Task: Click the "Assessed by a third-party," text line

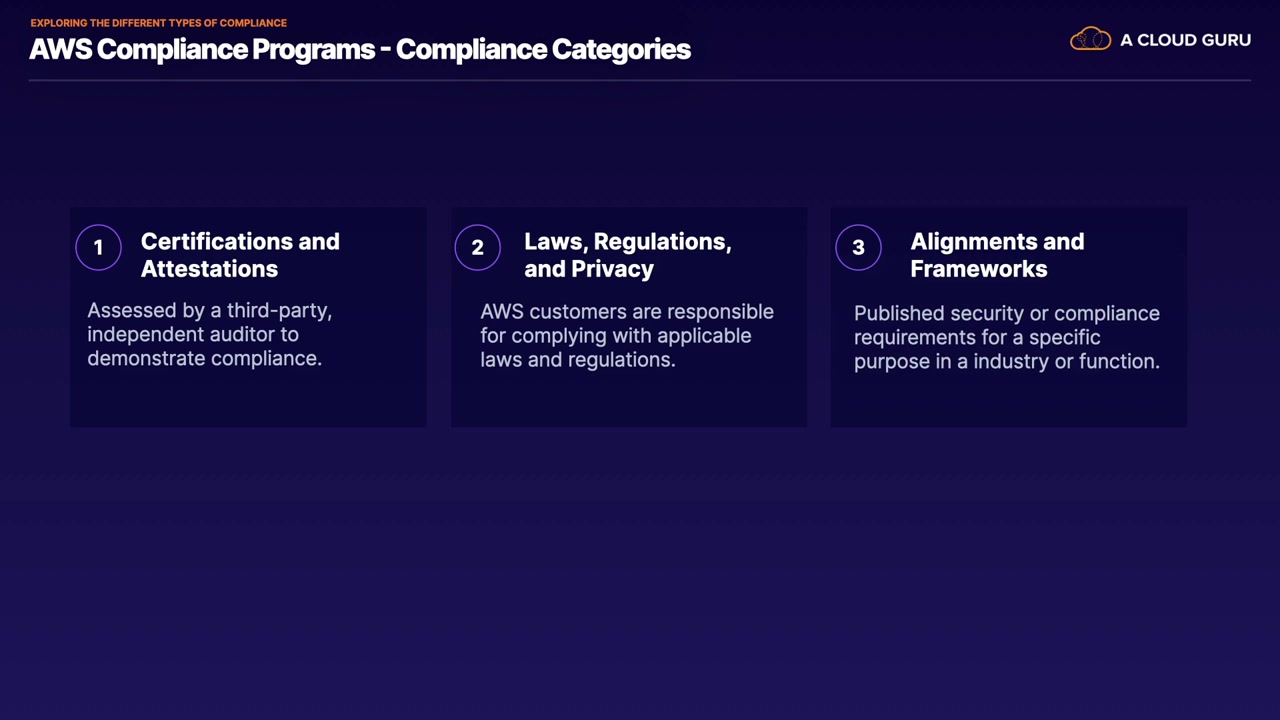Action: [x=209, y=311]
